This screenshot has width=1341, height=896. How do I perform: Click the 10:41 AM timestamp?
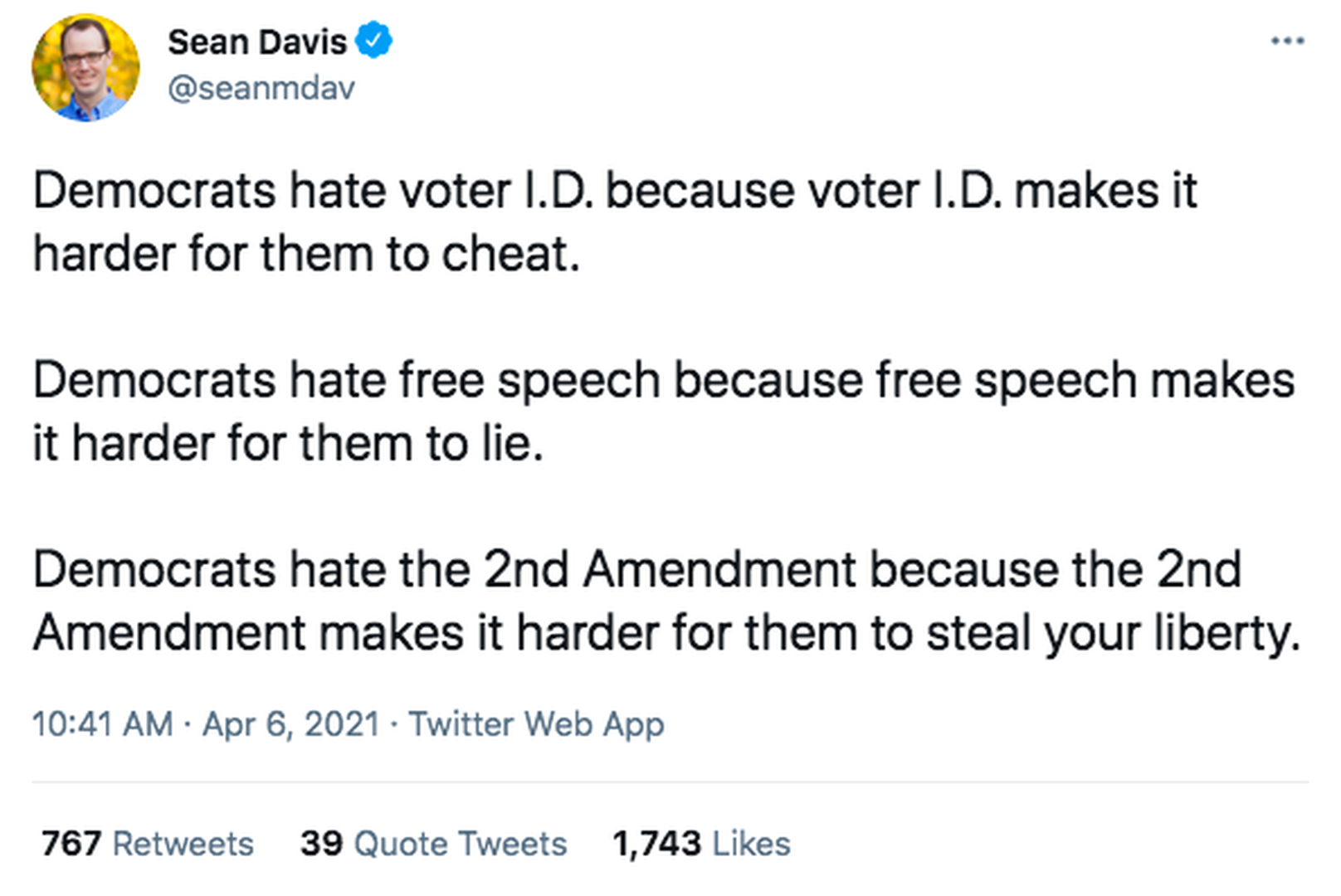click(103, 724)
